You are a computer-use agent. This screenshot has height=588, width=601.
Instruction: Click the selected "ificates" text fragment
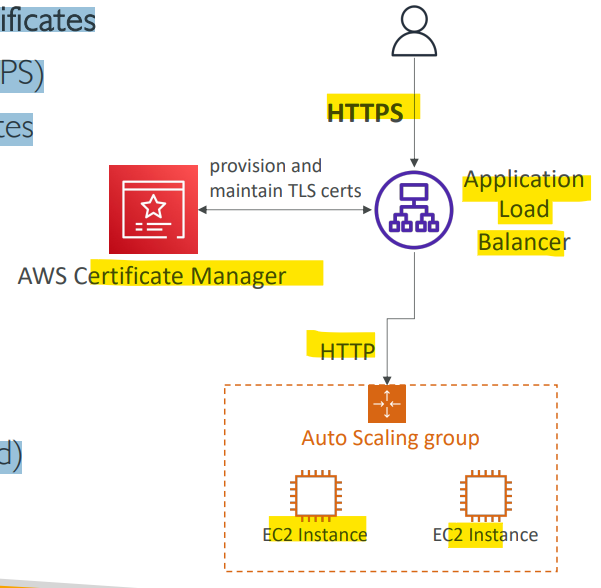coord(48,20)
